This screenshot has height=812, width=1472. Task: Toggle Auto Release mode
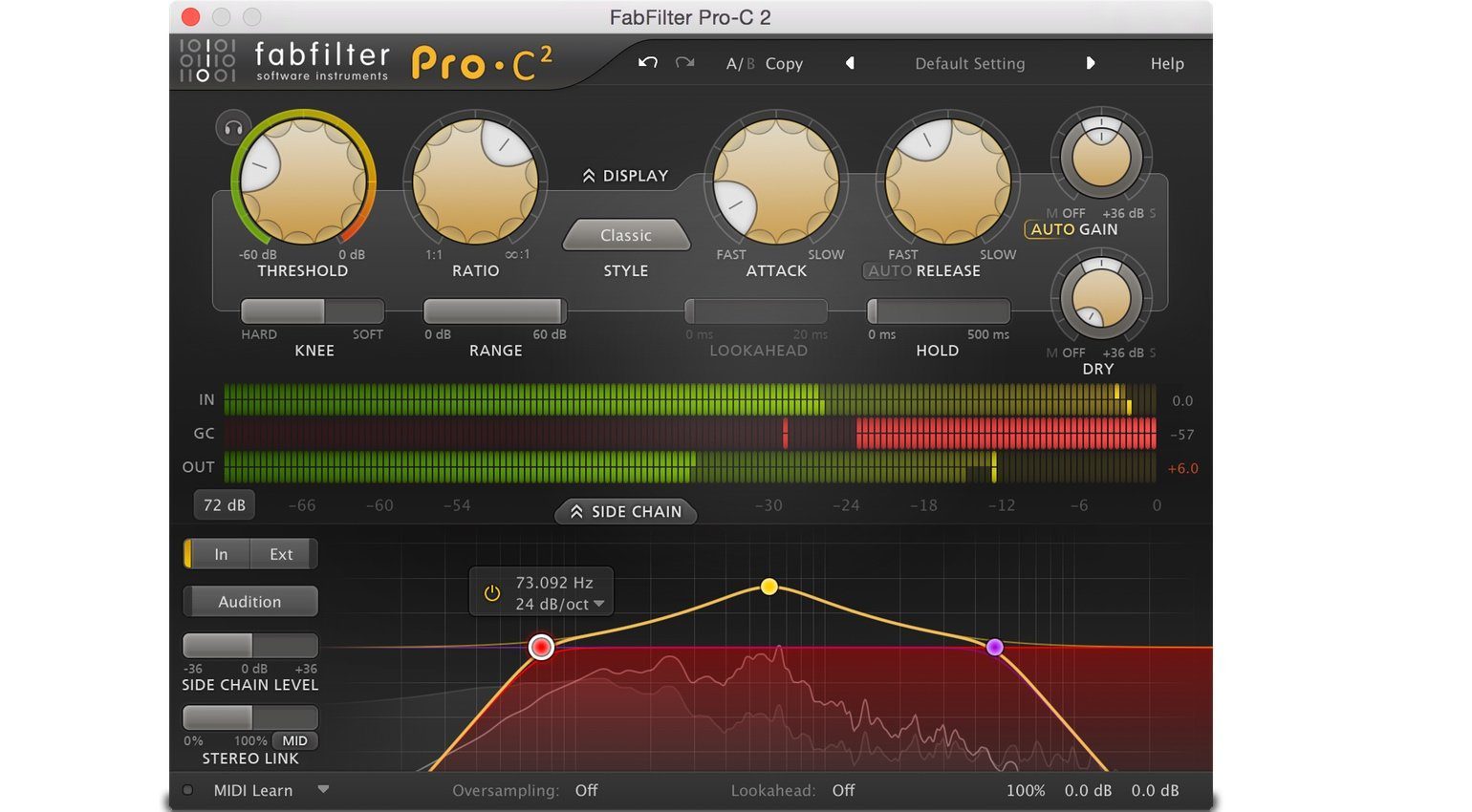pos(887,270)
